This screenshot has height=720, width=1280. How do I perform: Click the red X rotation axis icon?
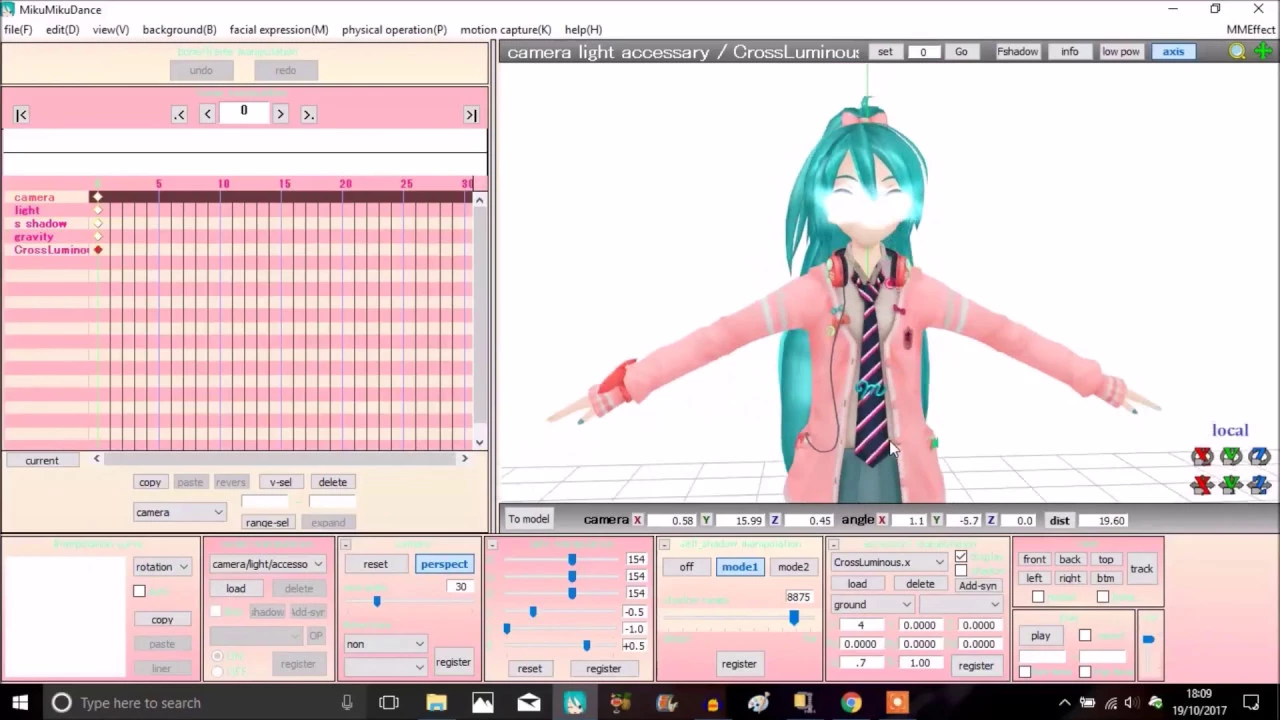(x=1203, y=457)
